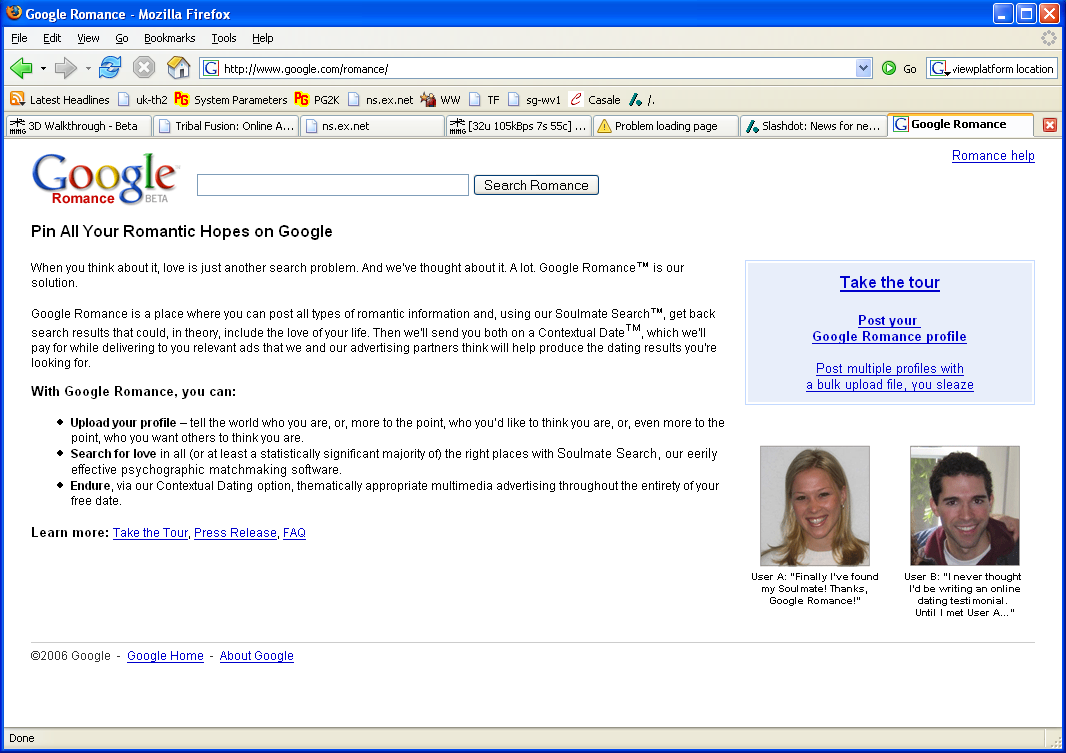The height and width of the screenshot is (753, 1066).
Task: Open the Bookmarks menu
Action: point(169,38)
